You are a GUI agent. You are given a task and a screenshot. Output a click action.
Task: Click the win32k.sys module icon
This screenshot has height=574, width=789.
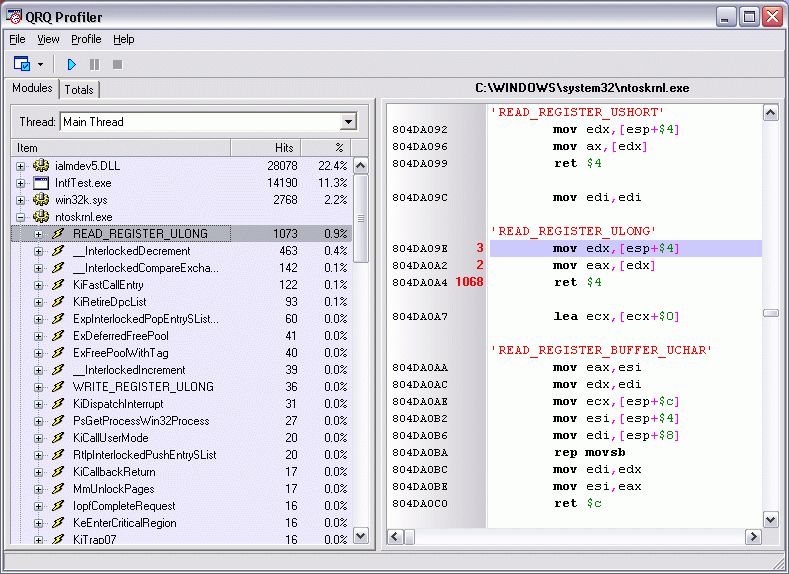(x=41, y=200)
